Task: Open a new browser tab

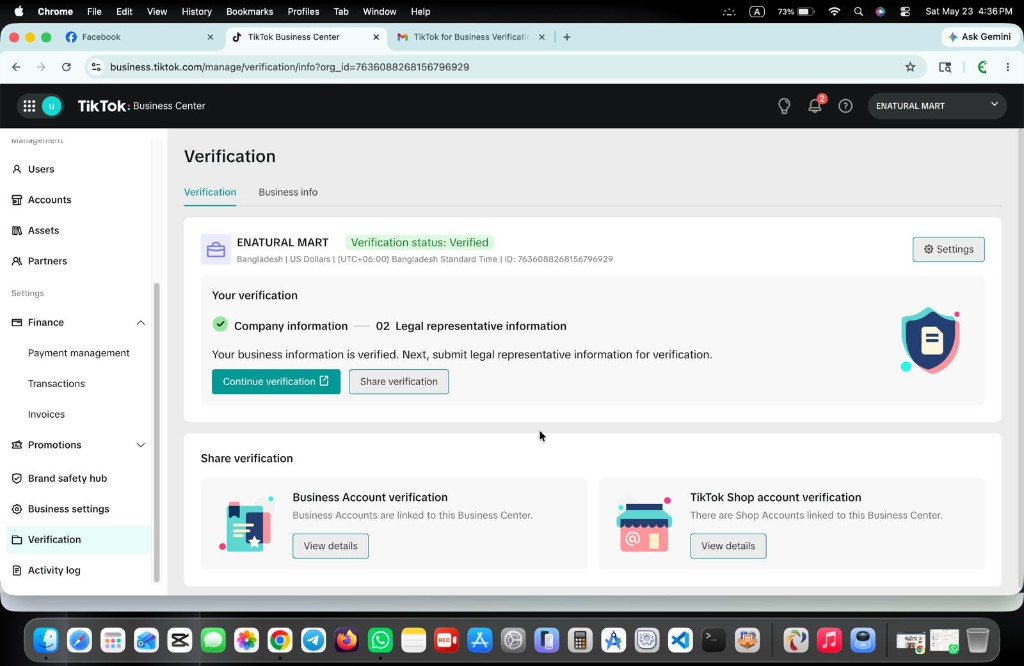Action: click(567, 37)
